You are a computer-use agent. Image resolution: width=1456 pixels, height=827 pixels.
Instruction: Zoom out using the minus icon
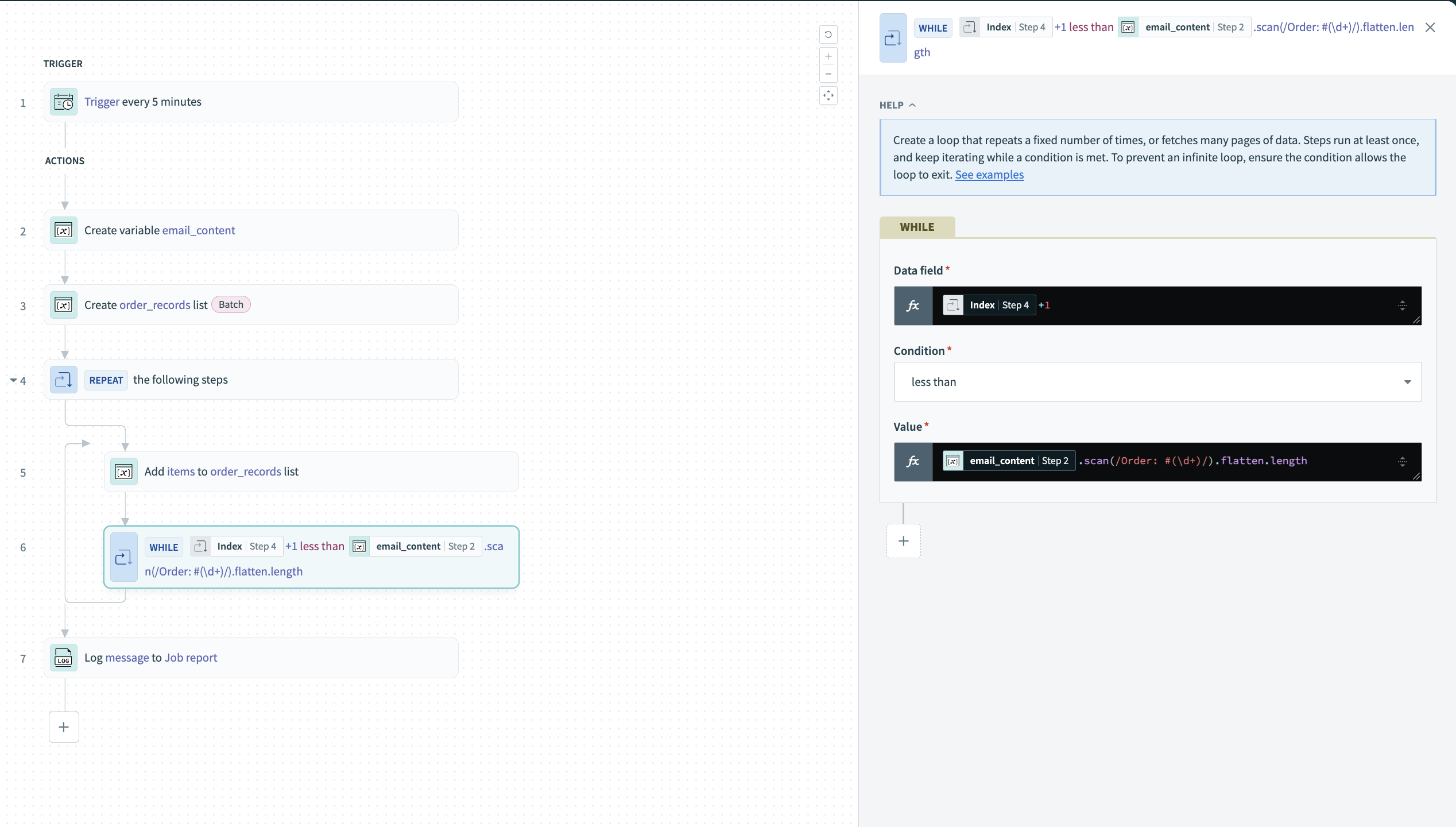[x=828, y=74]
